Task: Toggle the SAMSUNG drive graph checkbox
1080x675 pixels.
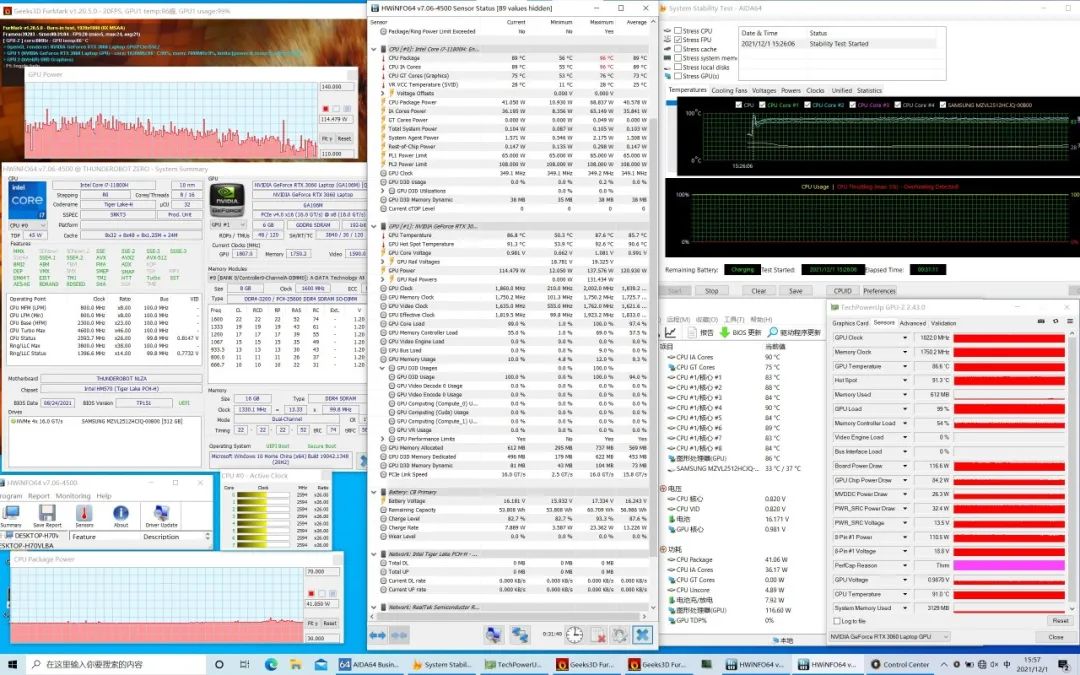Action: (x=943, y=105)
